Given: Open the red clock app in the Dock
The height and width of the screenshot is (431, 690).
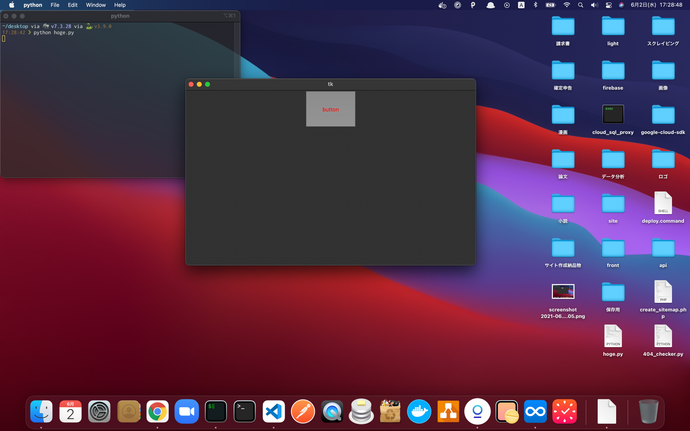Looking at the screenshot, I should 564,411.
